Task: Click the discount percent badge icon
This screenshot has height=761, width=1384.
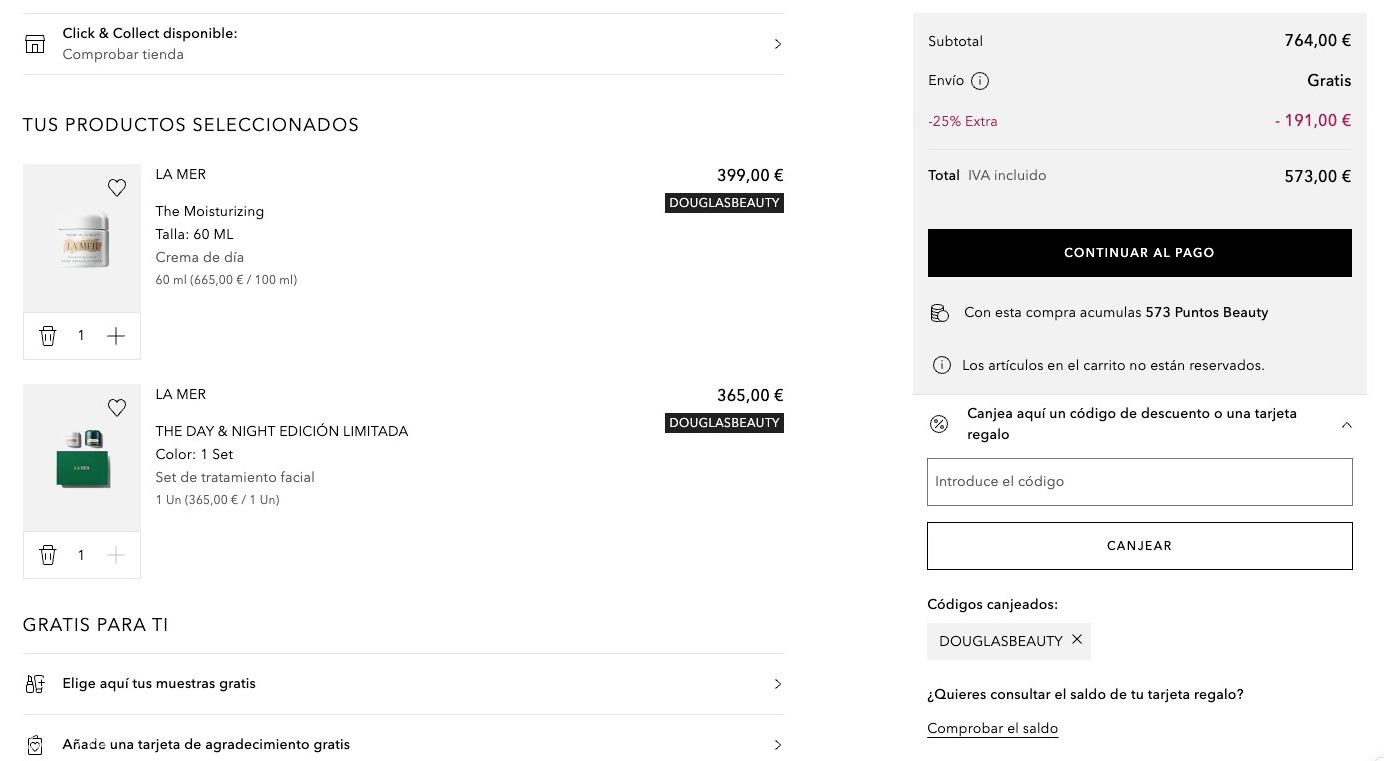Action: point(939,424)
